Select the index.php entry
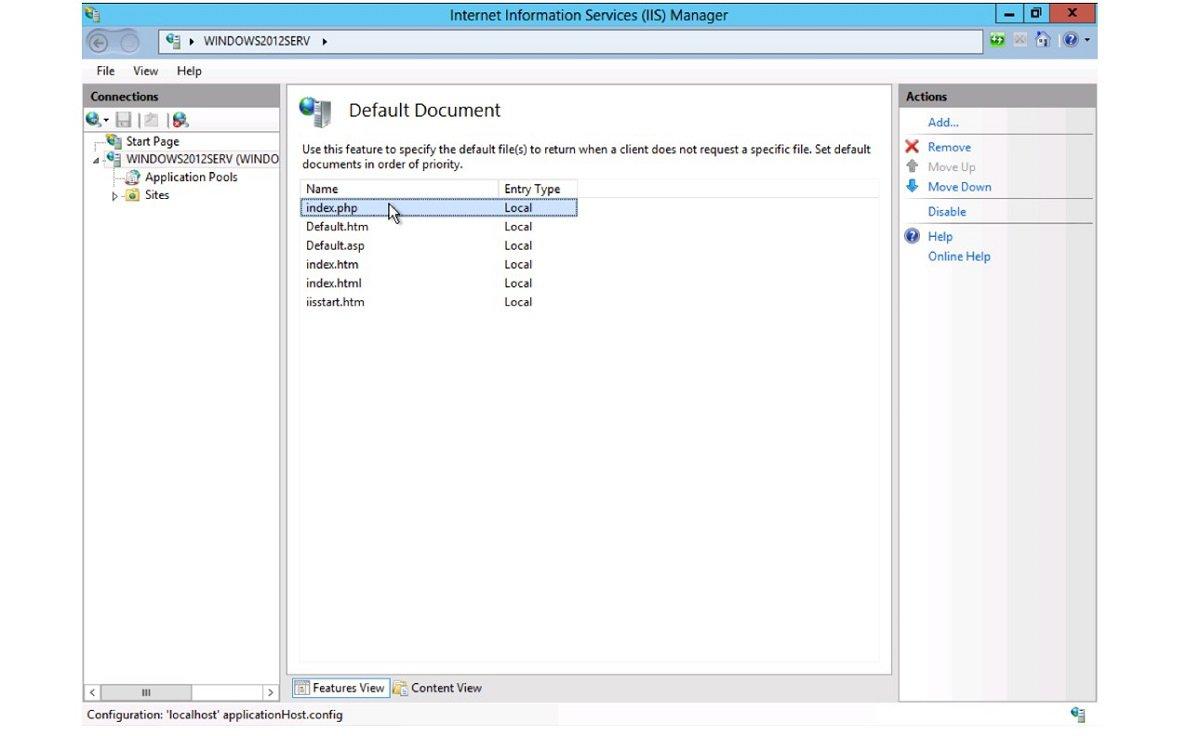 pyautogui.click(x=439, y=208)
